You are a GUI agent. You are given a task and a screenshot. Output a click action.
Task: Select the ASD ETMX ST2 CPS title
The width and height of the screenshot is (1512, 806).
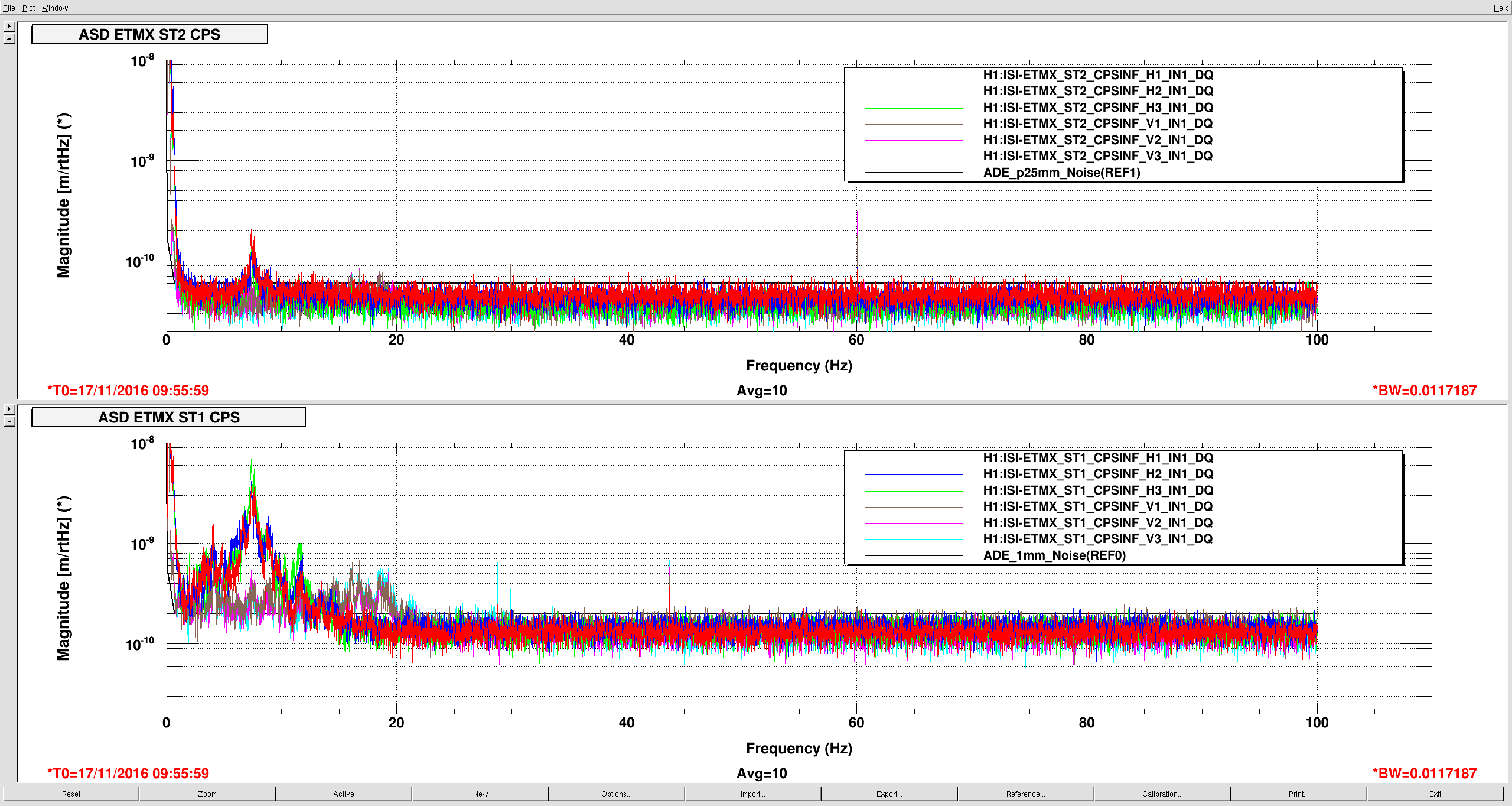[x=149, y=34]
